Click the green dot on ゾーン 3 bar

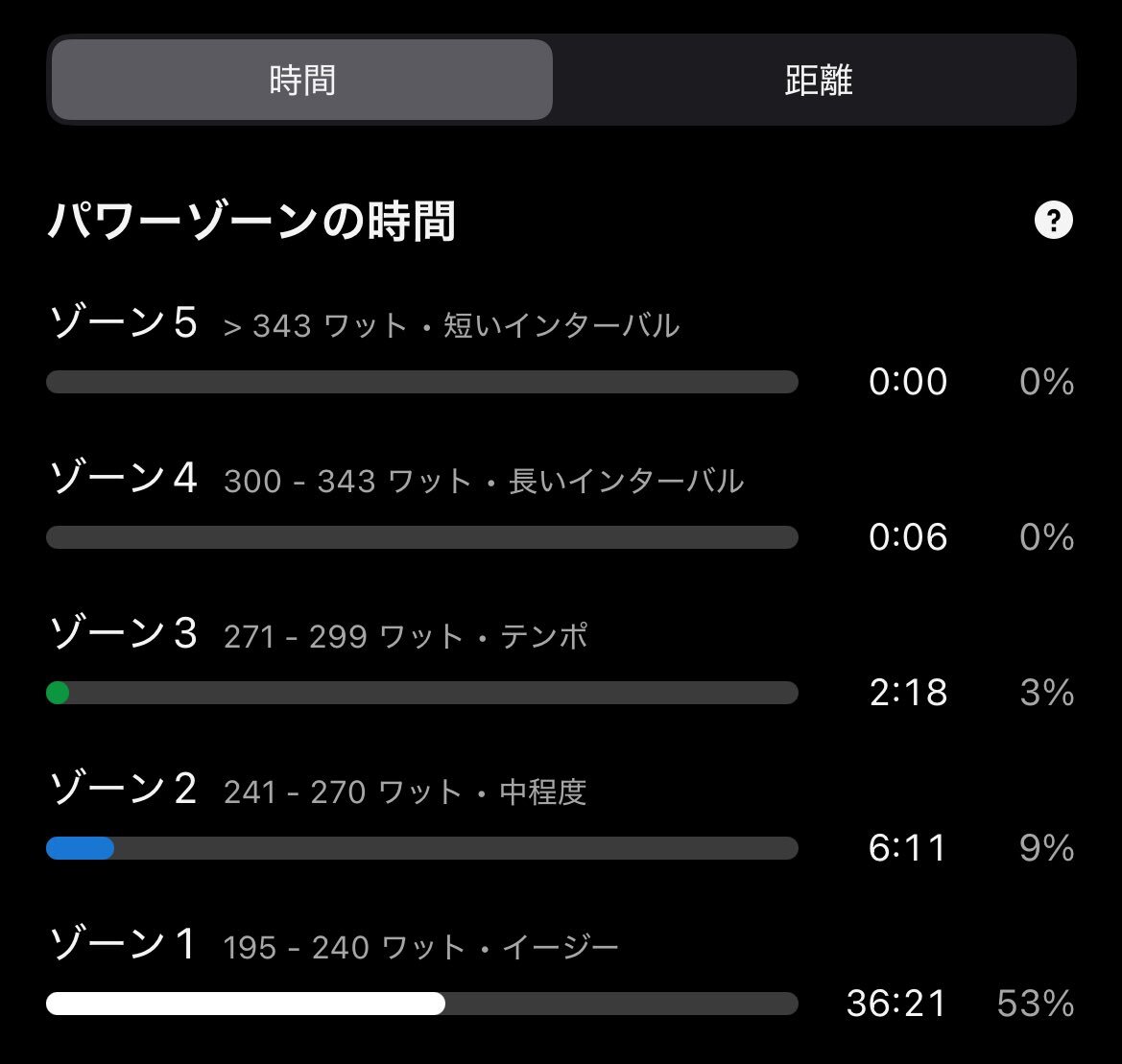pos(58,693)
